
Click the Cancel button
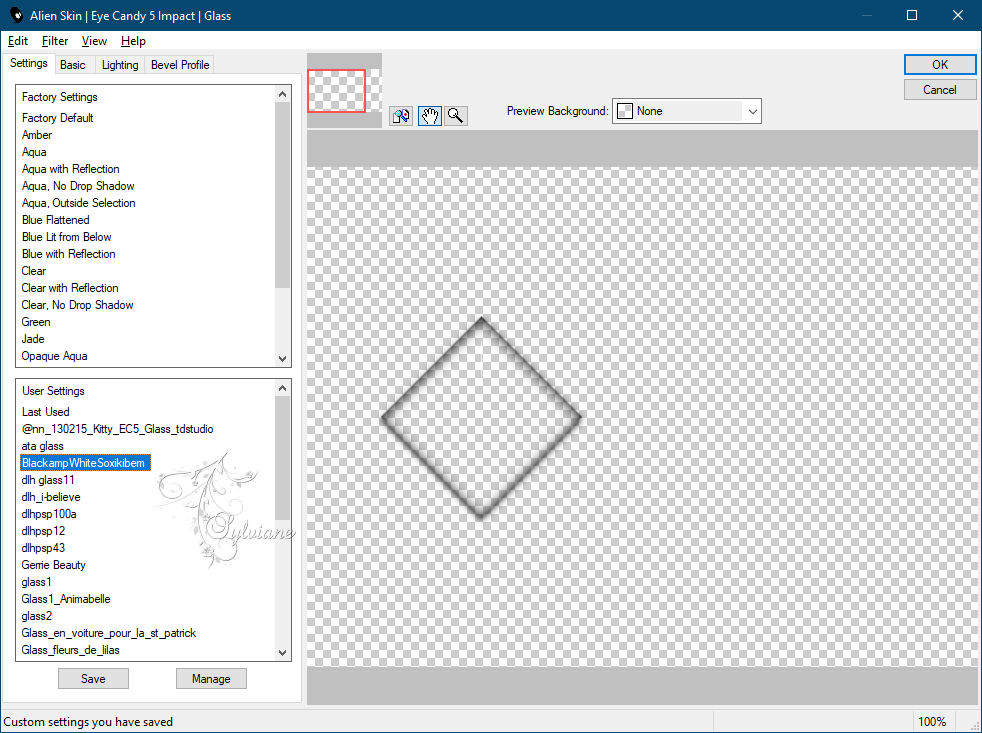click(x=939, y=90)
